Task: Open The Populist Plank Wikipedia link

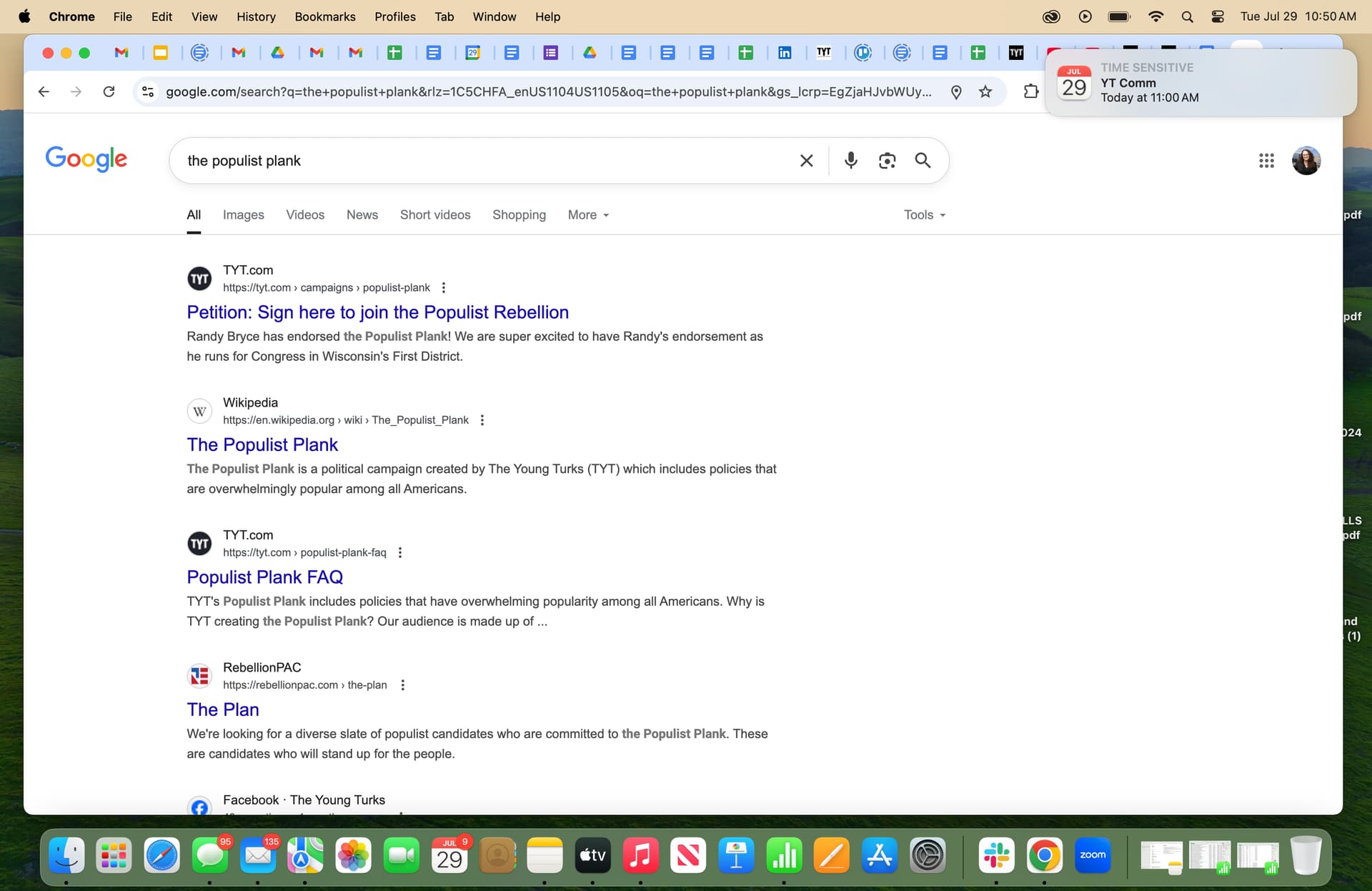Action: (262, 444)
